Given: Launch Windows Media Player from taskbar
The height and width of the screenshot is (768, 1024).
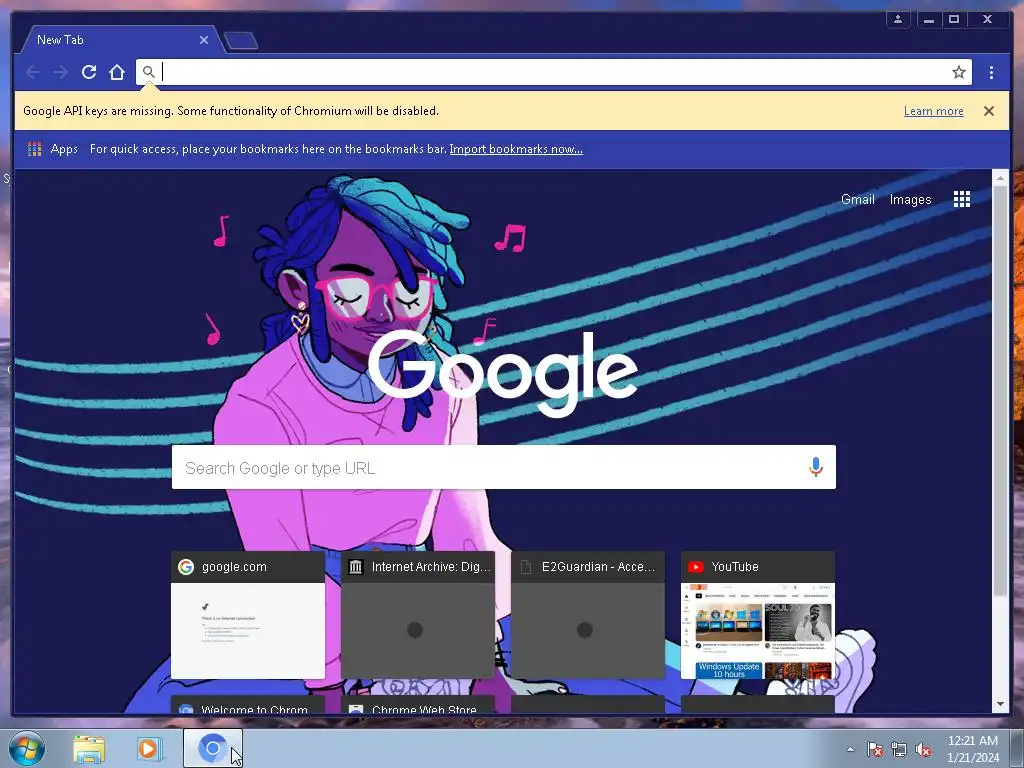Looking at the screenshot, I should point(150,749).
